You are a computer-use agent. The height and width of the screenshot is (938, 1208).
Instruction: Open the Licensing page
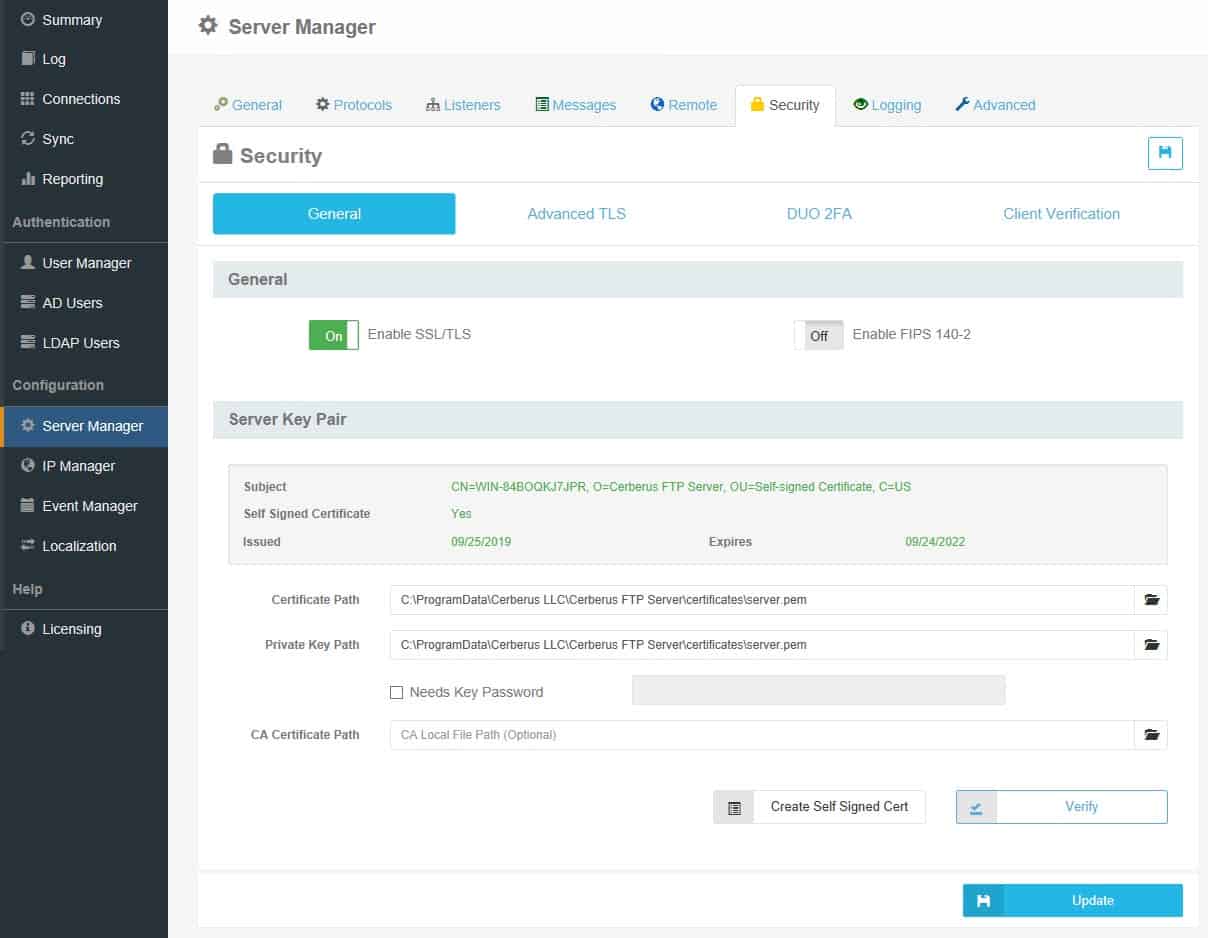click(x=70, y=628)
